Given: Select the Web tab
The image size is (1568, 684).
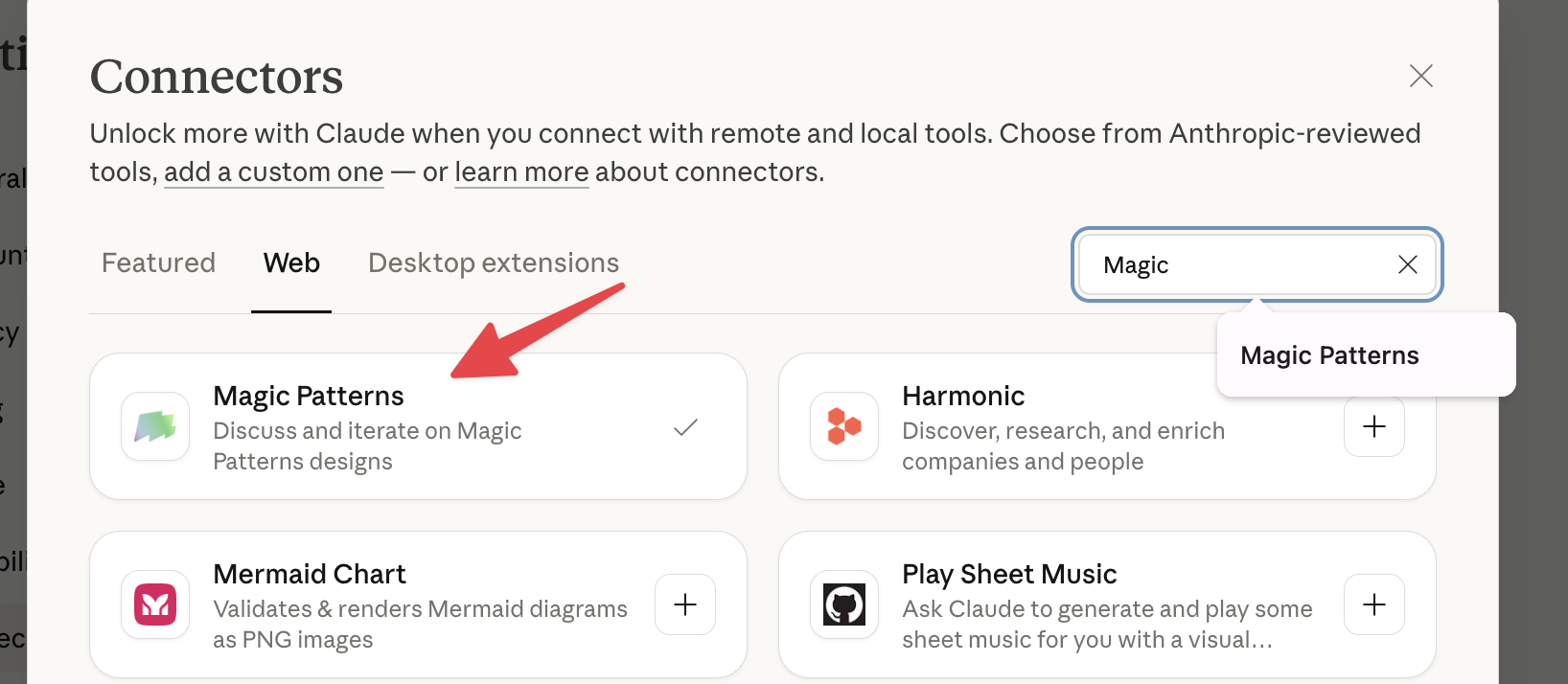Looking at the screenshot, I should [291, 262].
